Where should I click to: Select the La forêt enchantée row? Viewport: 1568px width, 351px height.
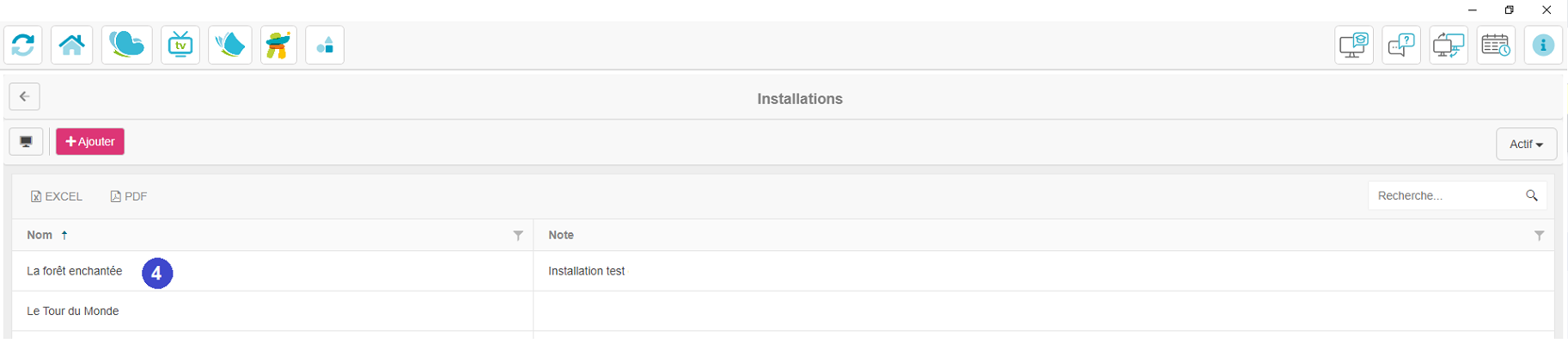[x=783, y=271]
